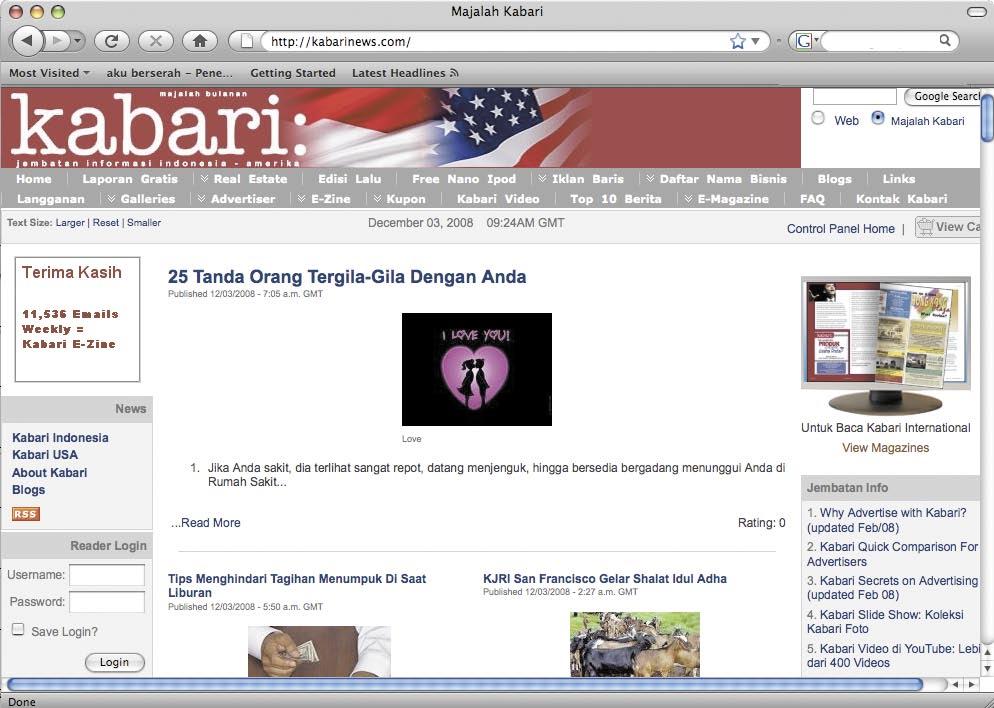Screen dimensions: 994x708
Task: Open the Kabari Indonesia news link
Action: tap(60, 437)
